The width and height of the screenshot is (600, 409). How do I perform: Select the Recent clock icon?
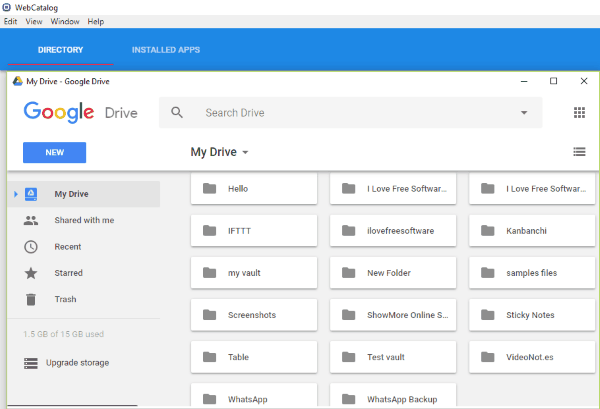[31, 247]
